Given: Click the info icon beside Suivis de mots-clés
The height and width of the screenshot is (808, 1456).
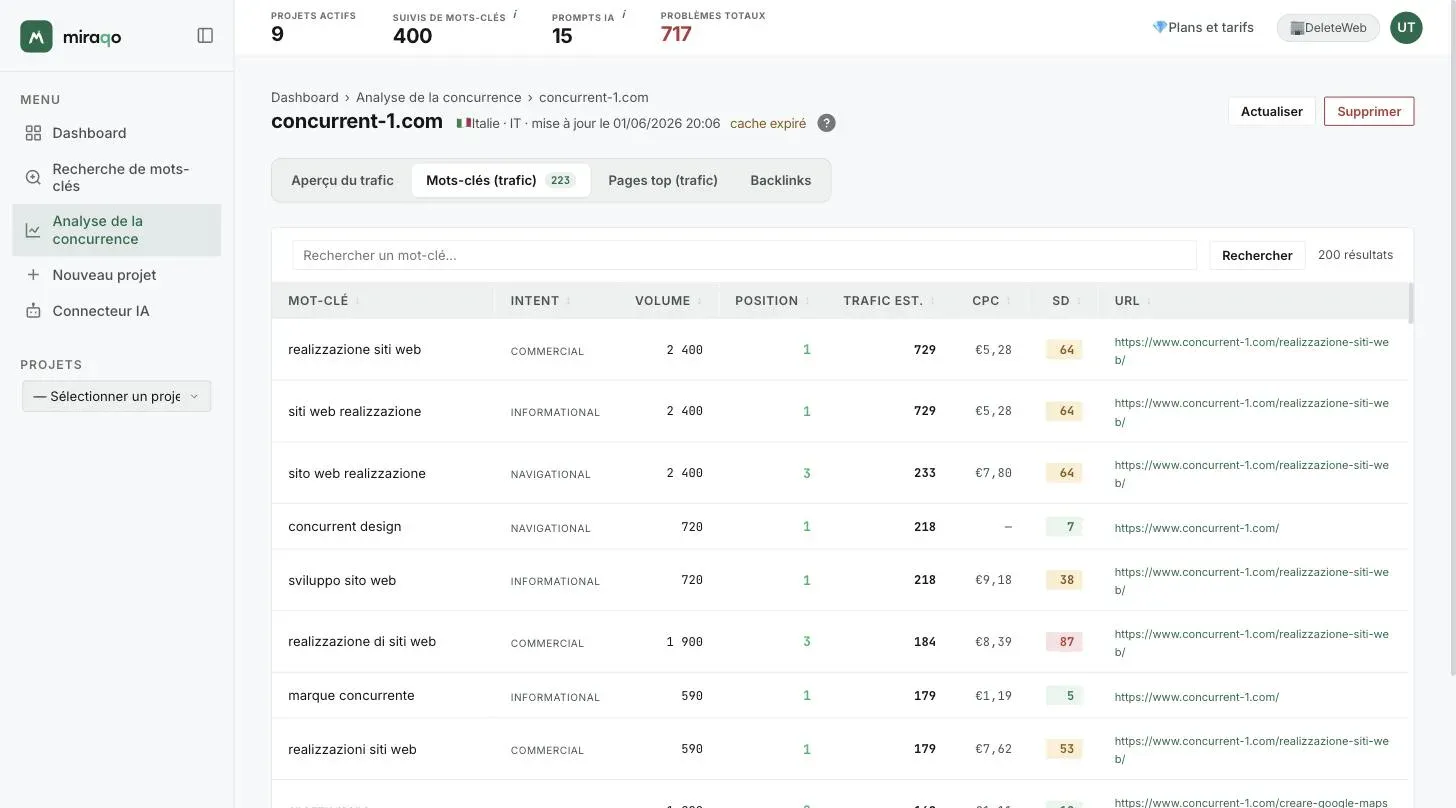Looking at the screenshot, I should pos(515,15).
